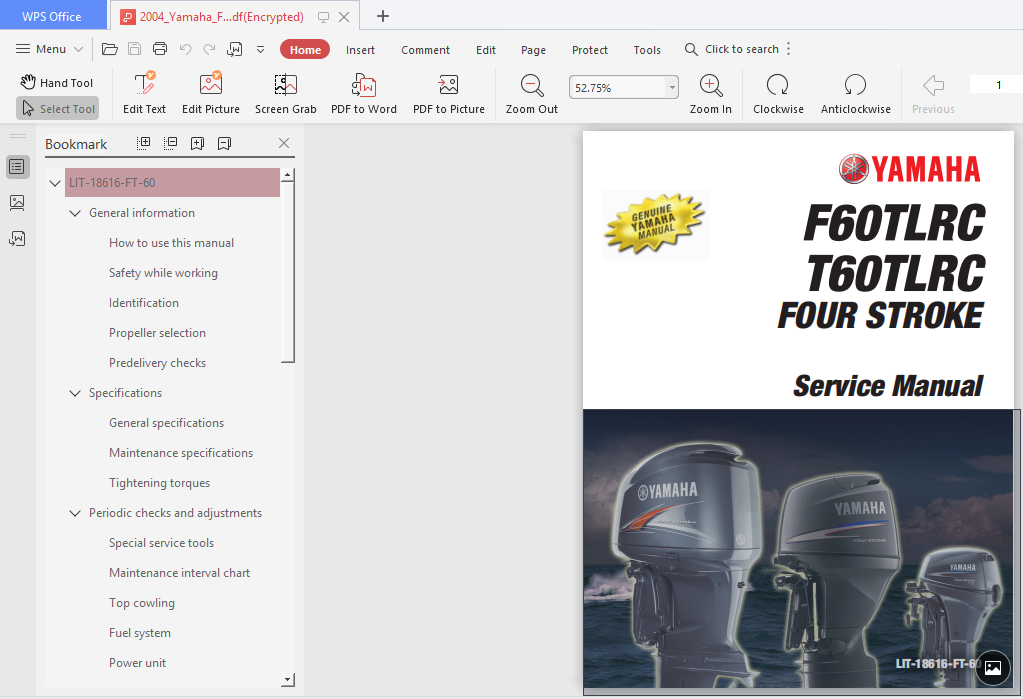The height and width of the screenshot is (699, 1023).
Task: Click the Edit Picture tool
Action: click(x=211, y=93)
